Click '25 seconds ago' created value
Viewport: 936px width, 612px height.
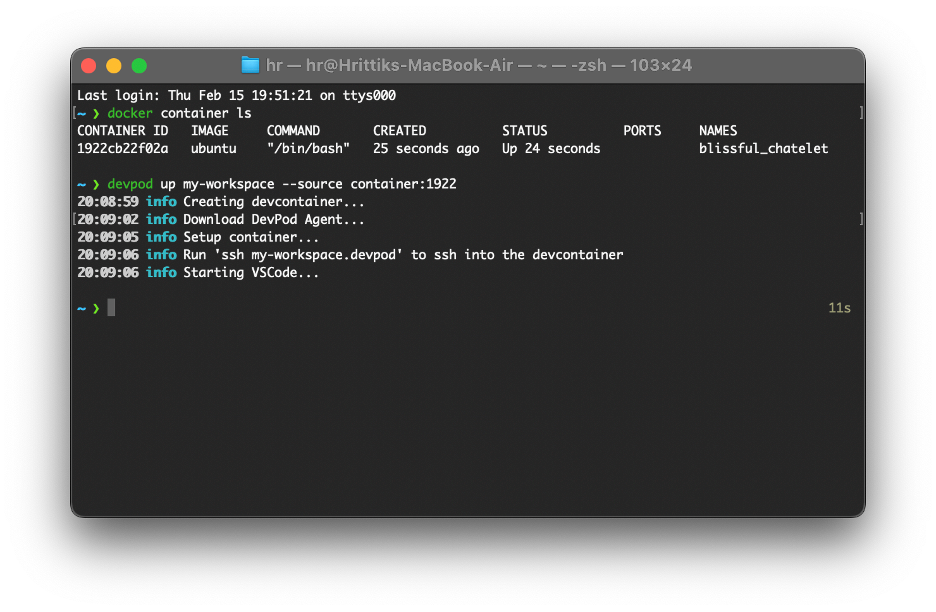click(x=426, y=149)
